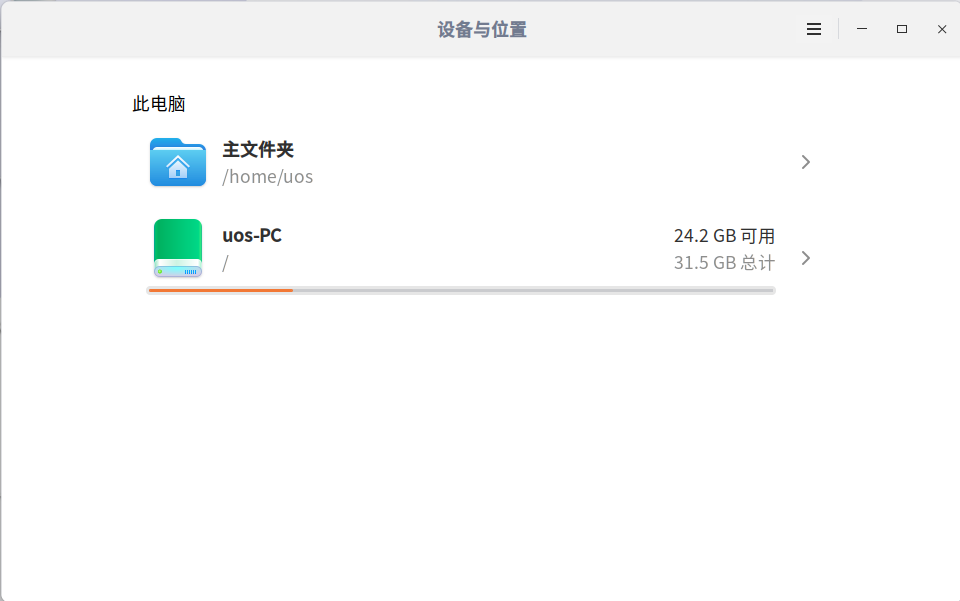Viewport: 960px width, 601px height.
Task: Click the 设备与位置 window title
Action: (x=482, y=29)
